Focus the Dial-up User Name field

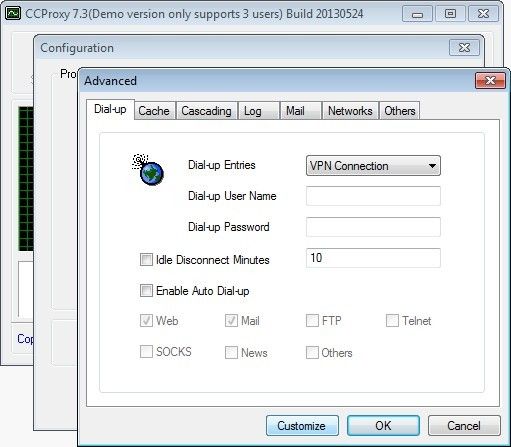click(x=373, y=196)
